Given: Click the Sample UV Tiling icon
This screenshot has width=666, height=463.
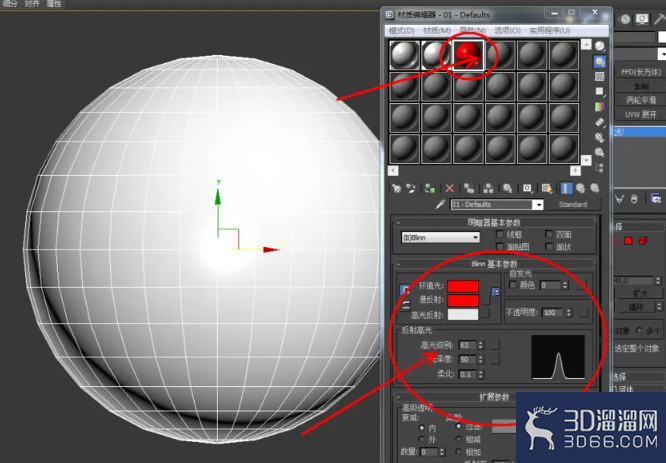Looking at the screenshot, I should 599,91.
